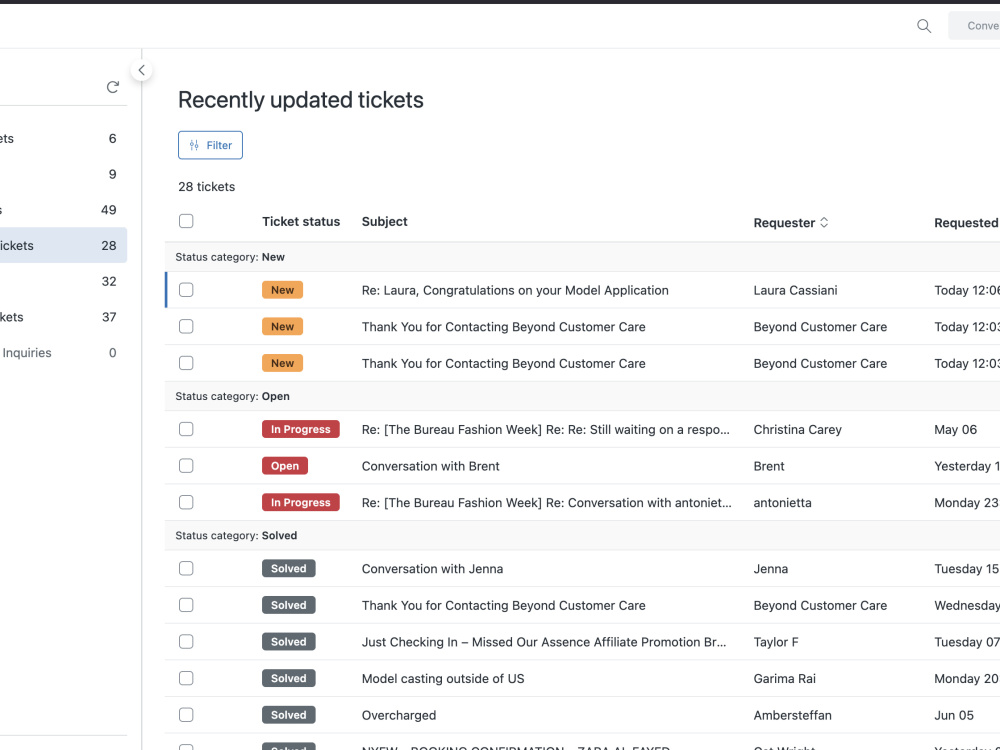Open Conversation with Jenna ticket
Image resolution: width=1000 pixels, height=750 pixels.
(x=432, y=569)
